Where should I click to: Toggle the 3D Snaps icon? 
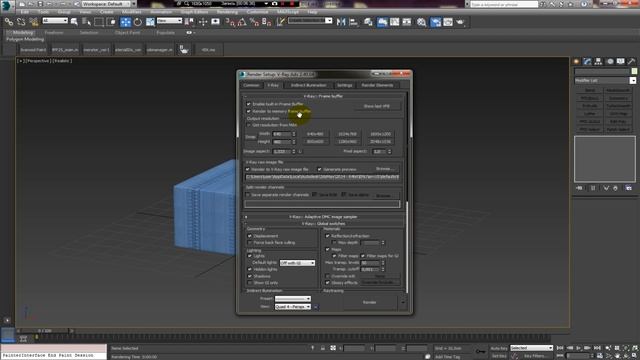230,22
